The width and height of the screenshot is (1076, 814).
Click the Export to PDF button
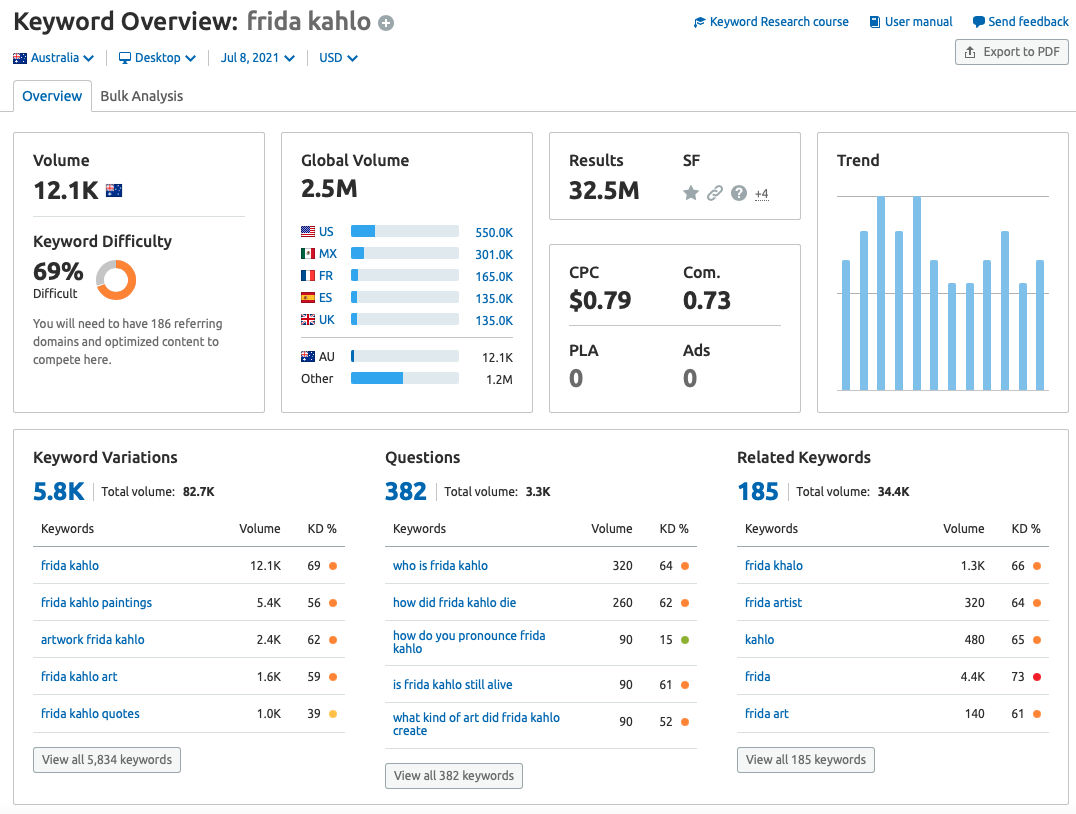click(1012, 52)
